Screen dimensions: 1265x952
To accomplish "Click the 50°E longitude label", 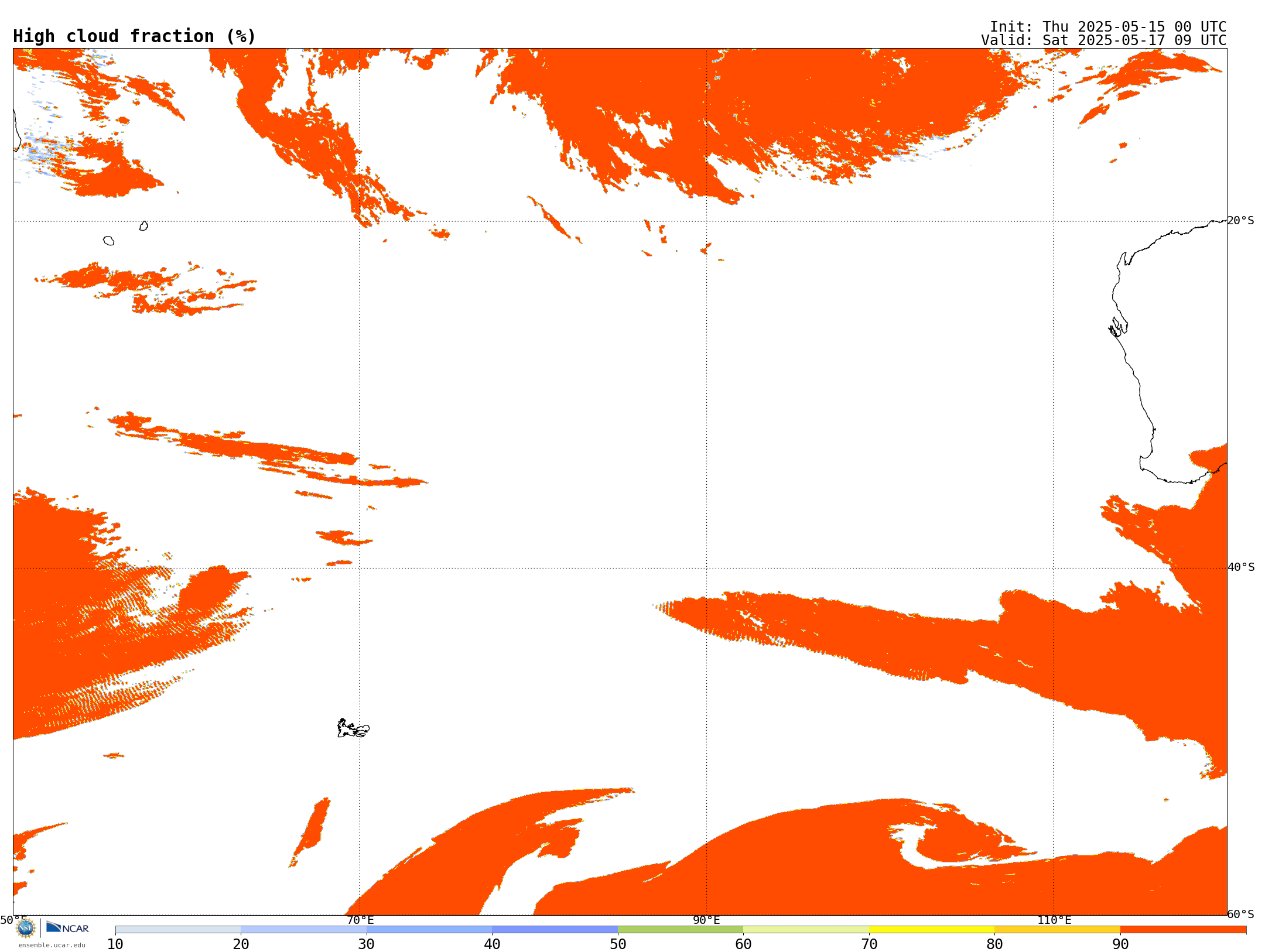I will (13, 920).
